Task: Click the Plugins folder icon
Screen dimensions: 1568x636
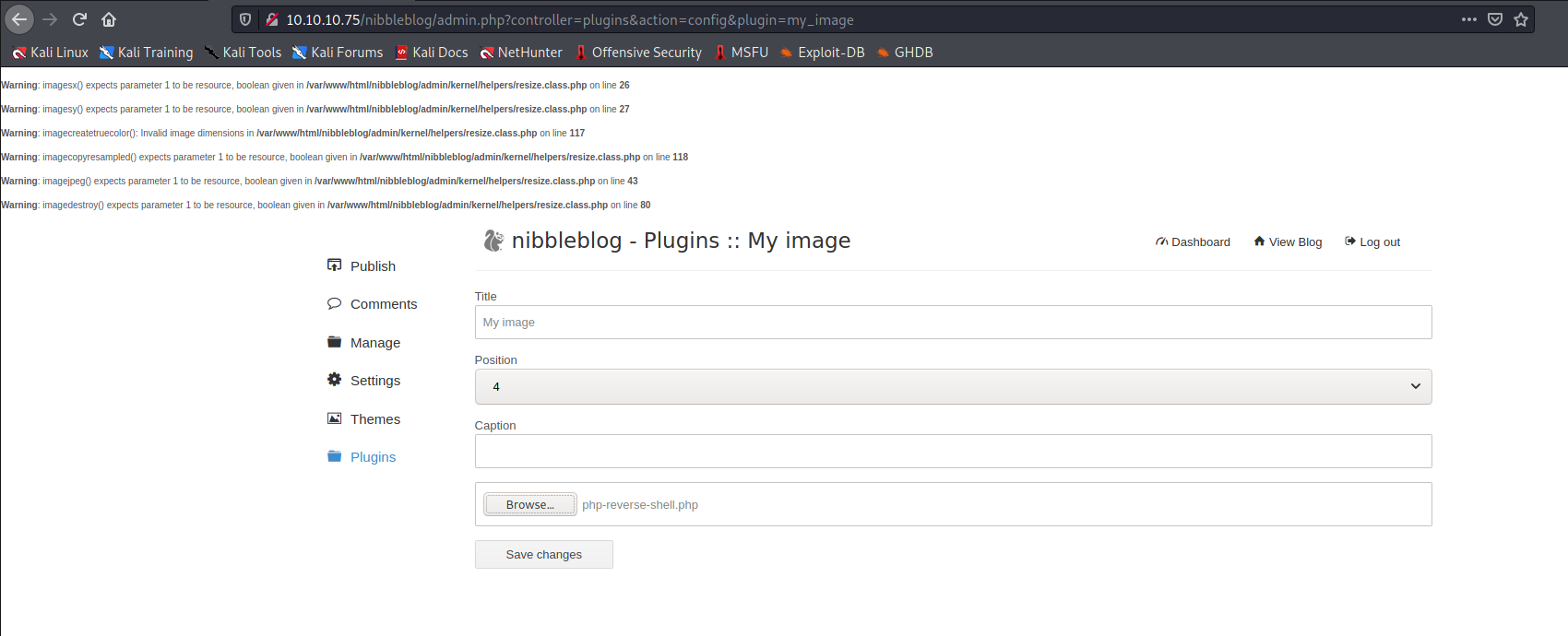Action: click(x=334, y=456)
